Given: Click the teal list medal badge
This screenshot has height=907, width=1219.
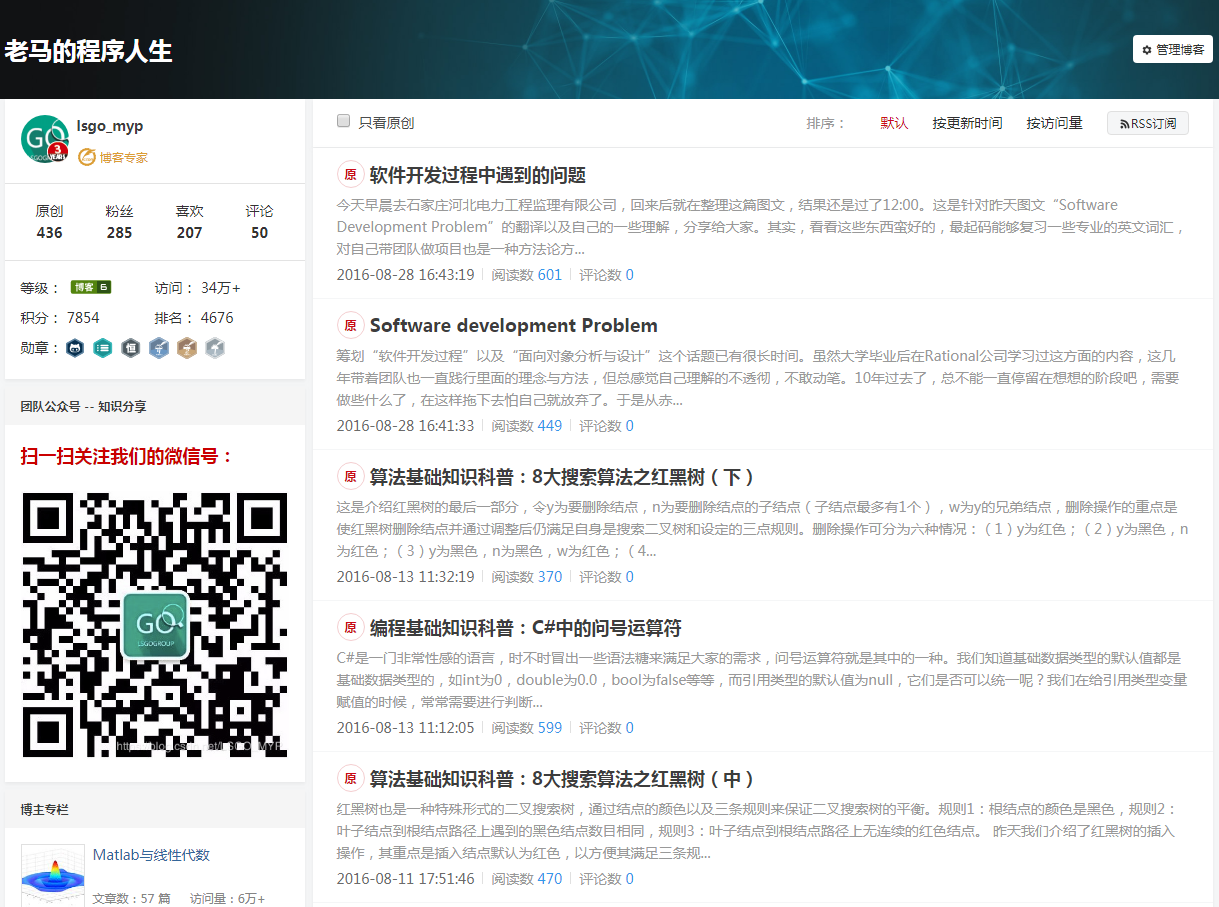Looking at the screenshot, I should [x=102, y=348].
